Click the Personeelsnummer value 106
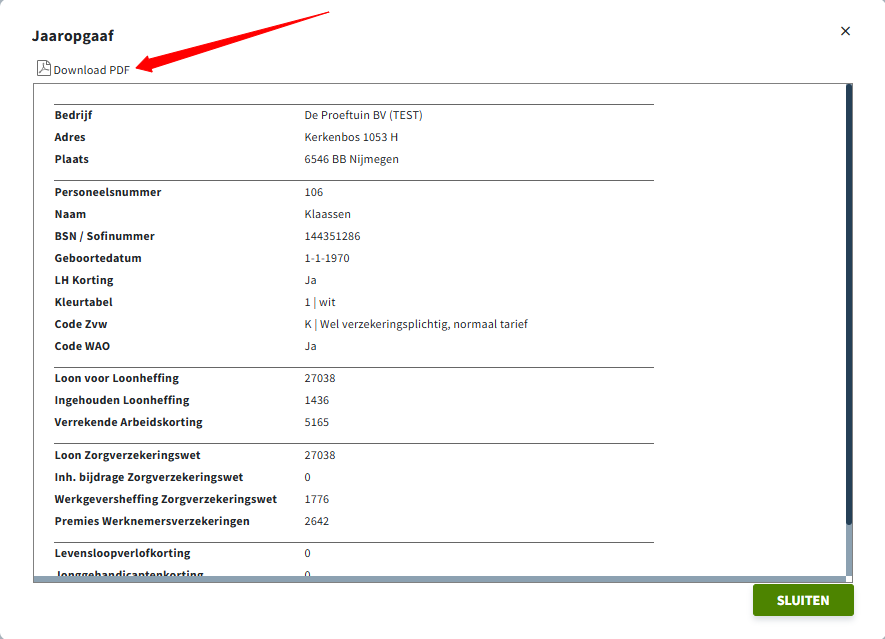 314,192
